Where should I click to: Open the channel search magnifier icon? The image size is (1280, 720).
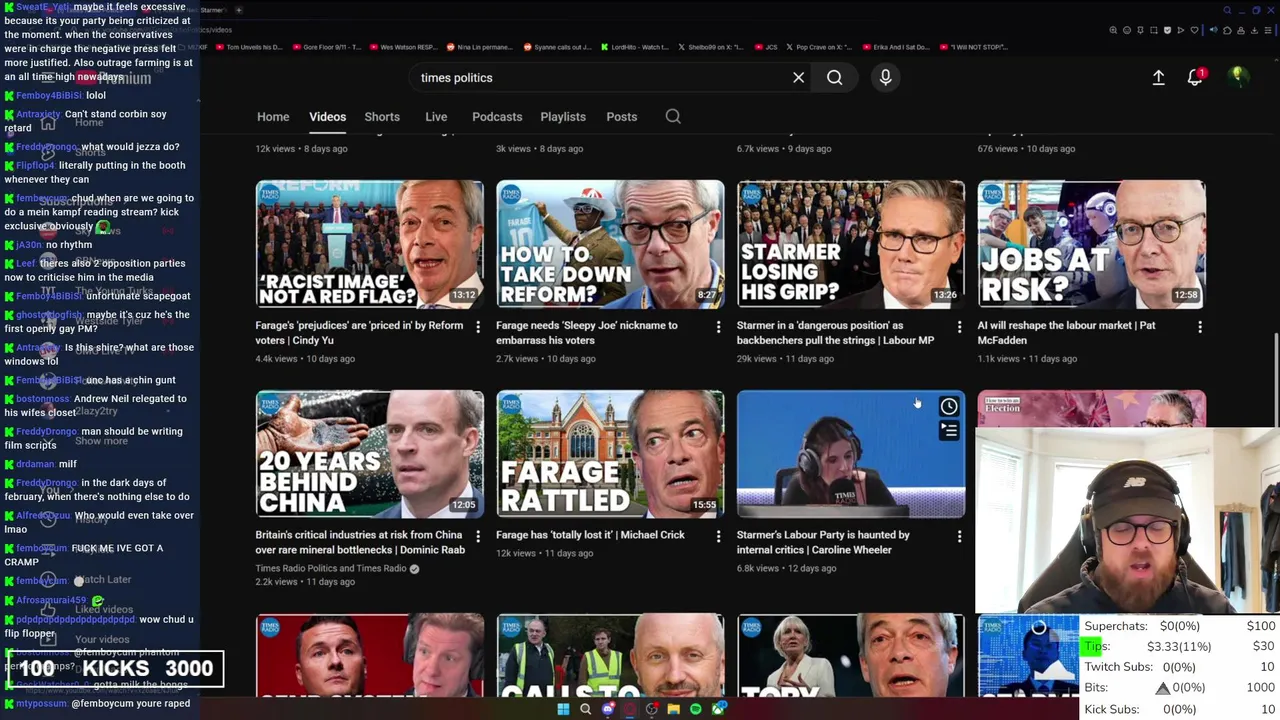click(x=673, y=117)
